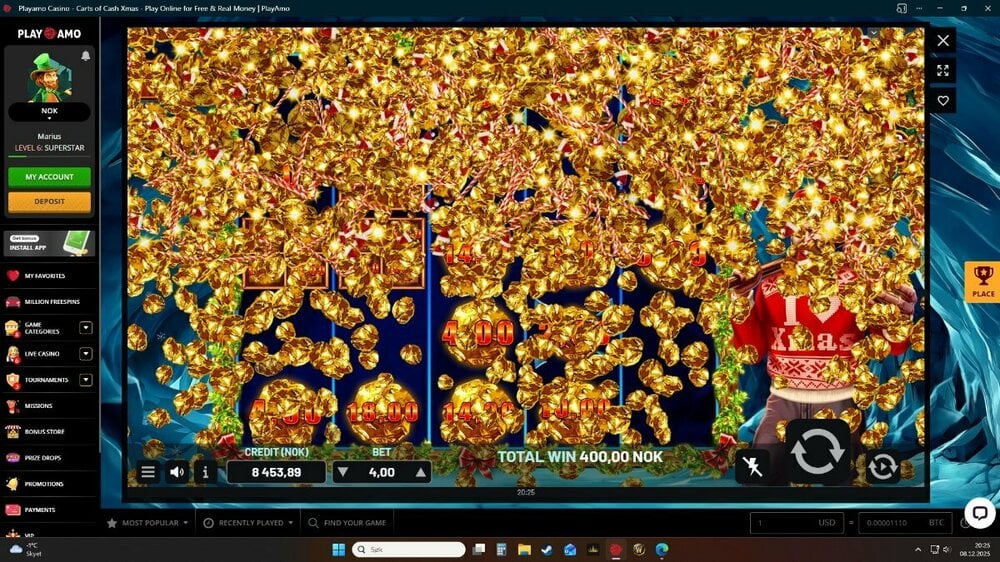Mute the game sound with the speaker icon
Image resolution: width=1000 pixels, height=562 pixels.
[177, 472]
